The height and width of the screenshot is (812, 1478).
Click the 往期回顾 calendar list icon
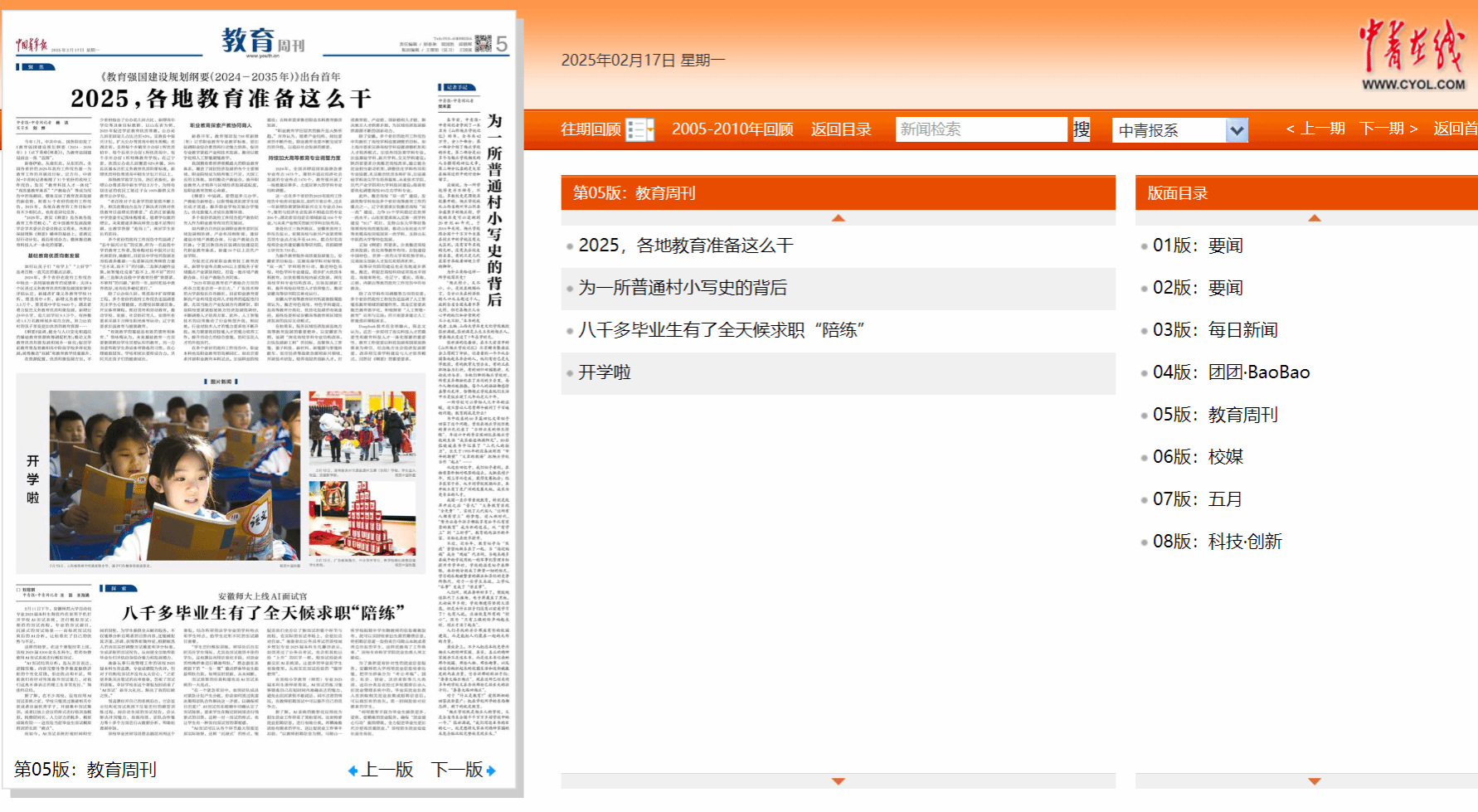click(639, 129)
